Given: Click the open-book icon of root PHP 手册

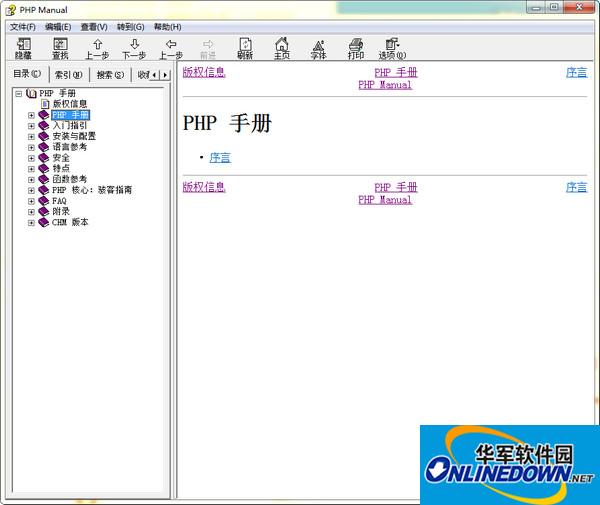Looking at the screenshot, I should tap(31, 93).
